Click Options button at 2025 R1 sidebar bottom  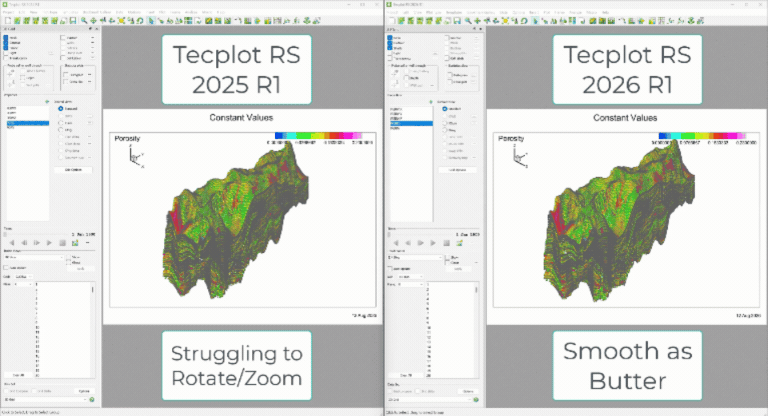[x=84, y=391]
